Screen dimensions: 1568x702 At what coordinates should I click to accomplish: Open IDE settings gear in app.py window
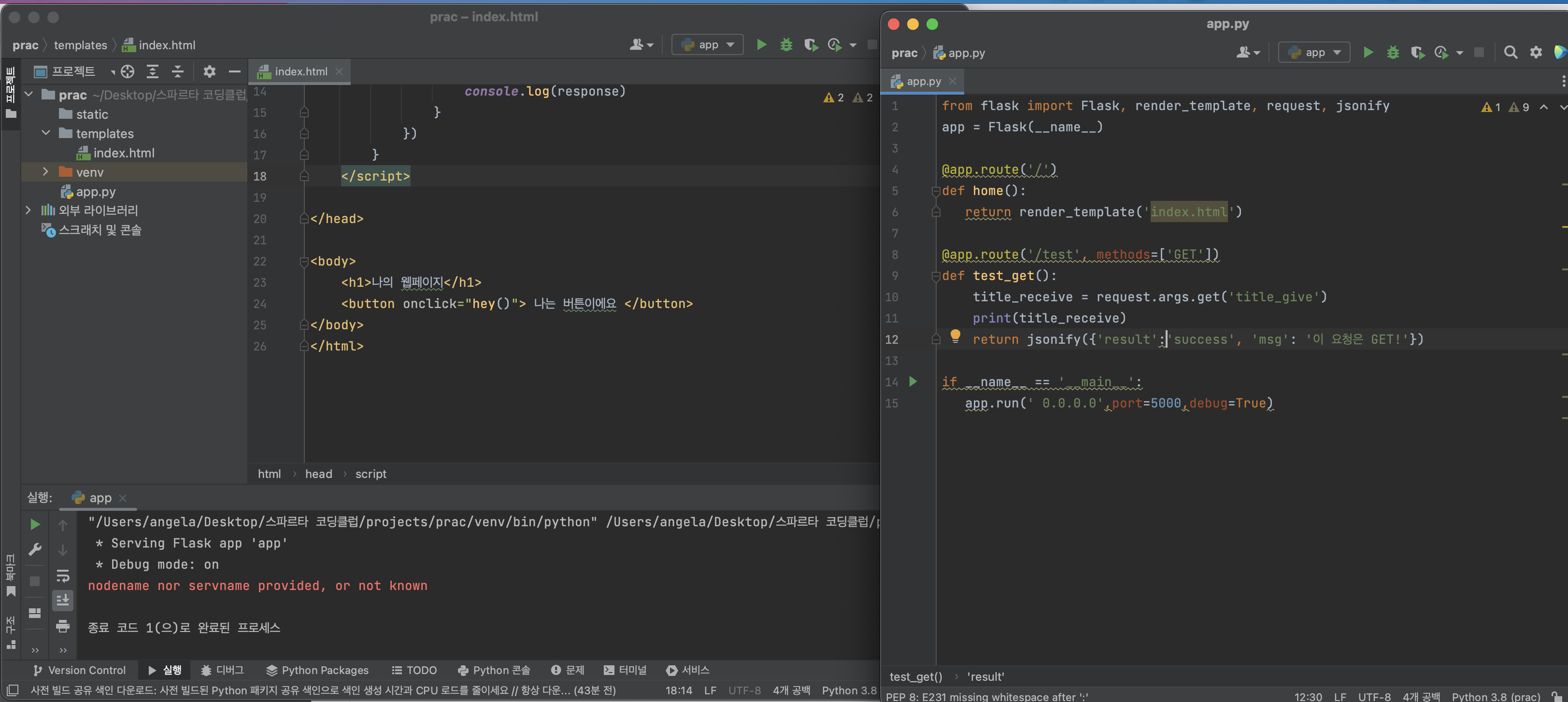click(1536, 52)
